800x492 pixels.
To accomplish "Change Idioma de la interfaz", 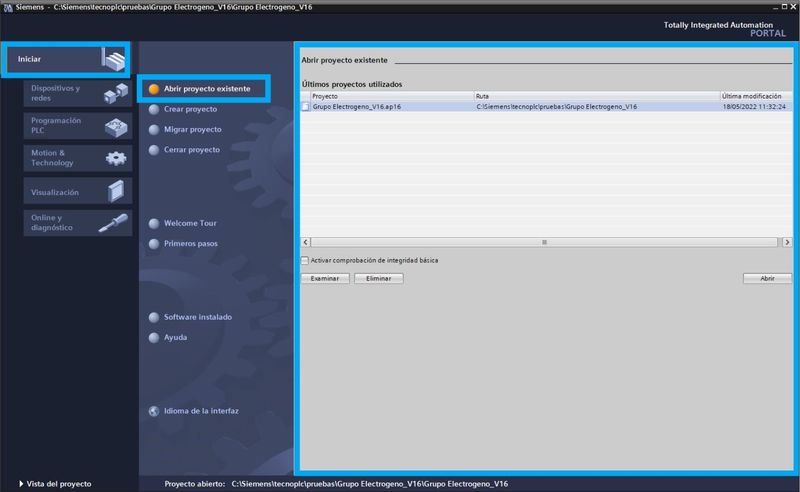I will pos(201,411).
